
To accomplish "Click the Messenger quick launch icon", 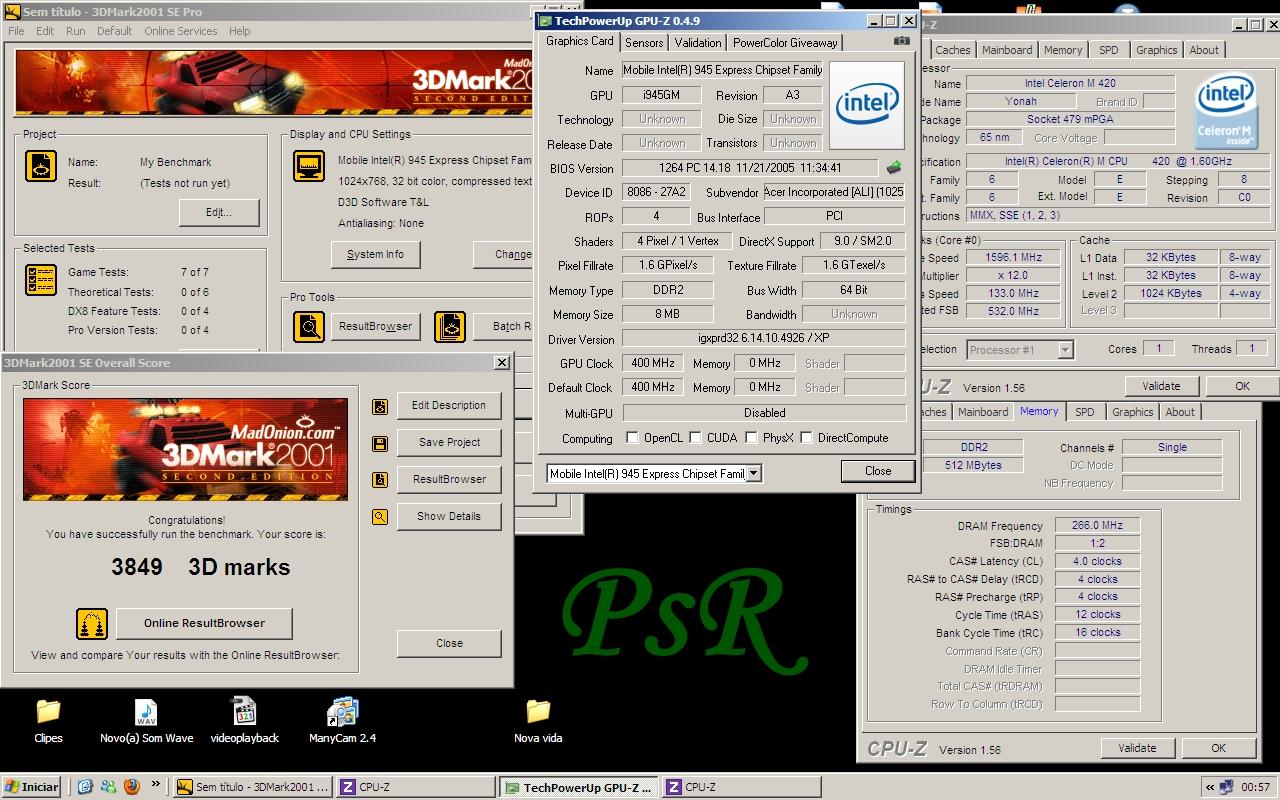I will click(x=108, y=787).
